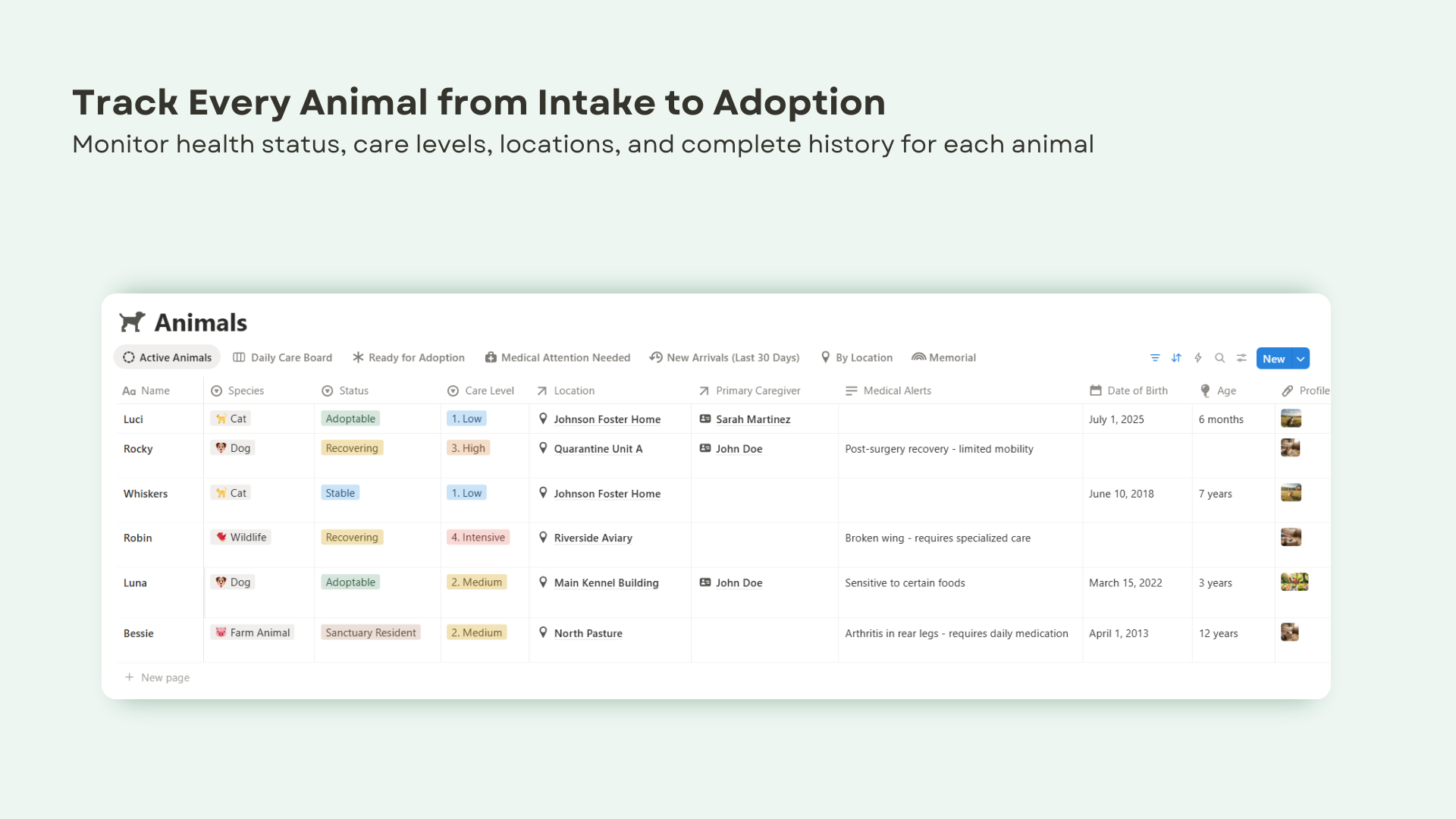Open view settings sliders icon
The height and width of the screenshot is (819, 1456).
click(1241, 358)
